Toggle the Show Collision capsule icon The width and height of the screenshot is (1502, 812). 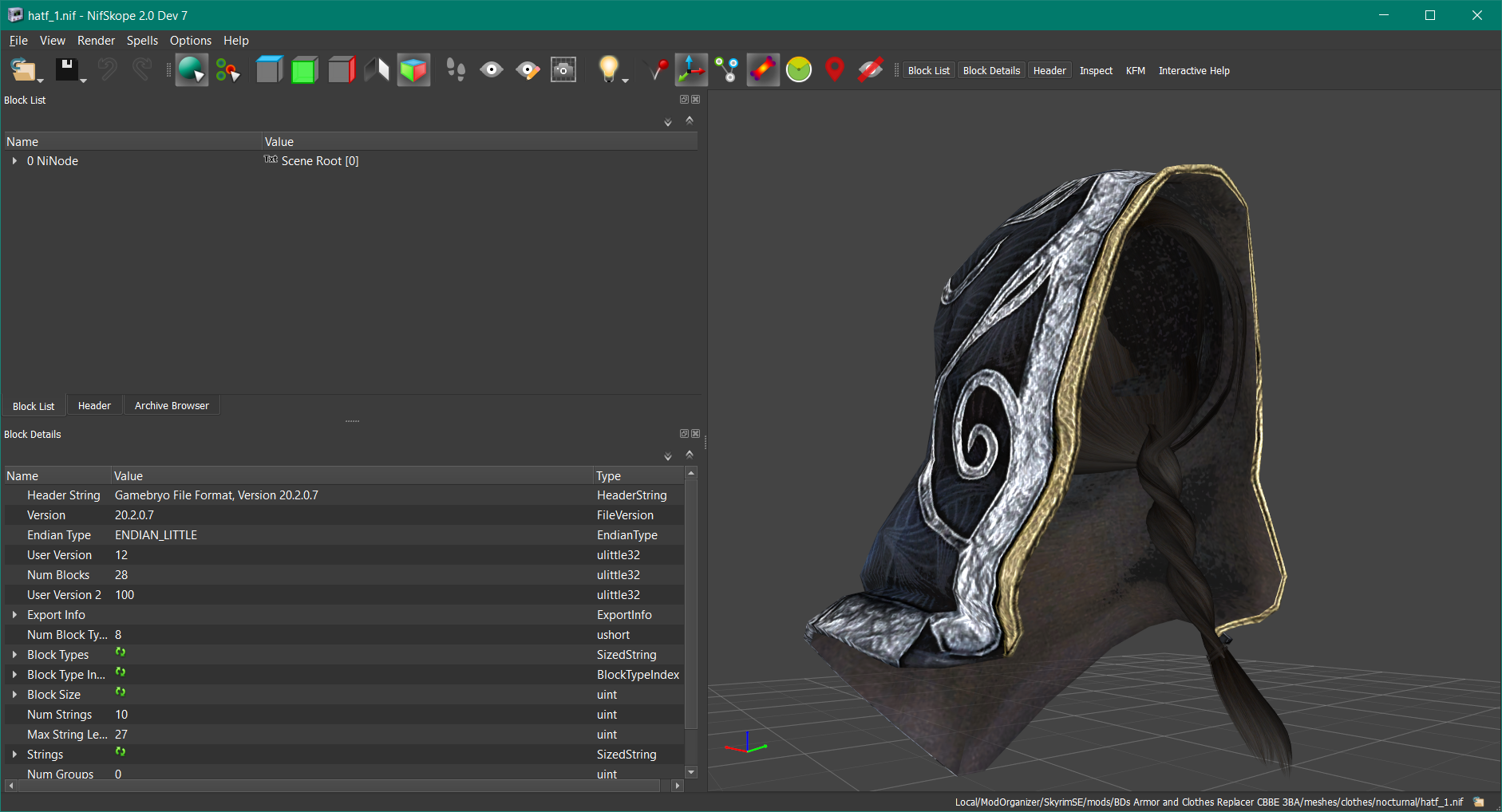pyautogui.click(x=763, y=70)
